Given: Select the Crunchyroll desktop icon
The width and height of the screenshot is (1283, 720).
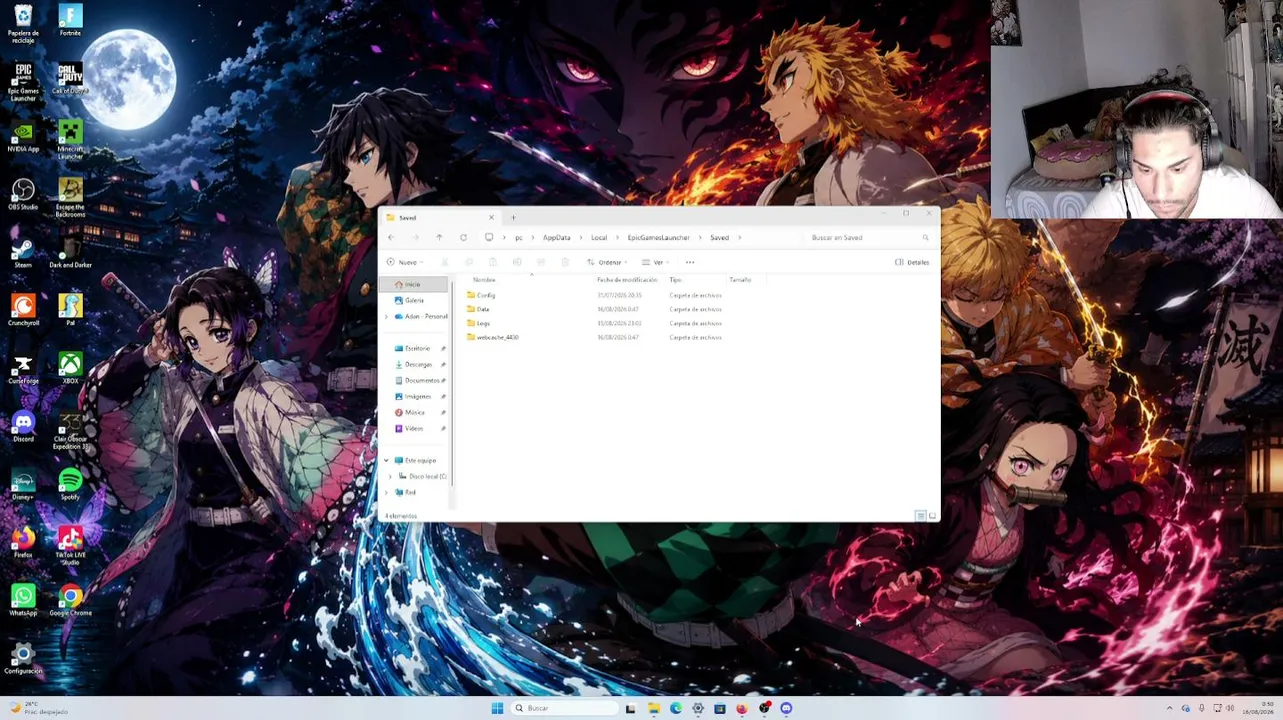Looking at the screenshot, I should click(x=23, y=311).
